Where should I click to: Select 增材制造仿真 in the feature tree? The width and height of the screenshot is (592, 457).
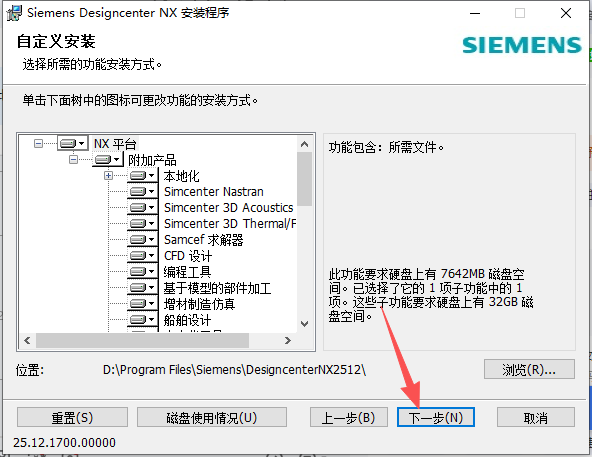199,304
